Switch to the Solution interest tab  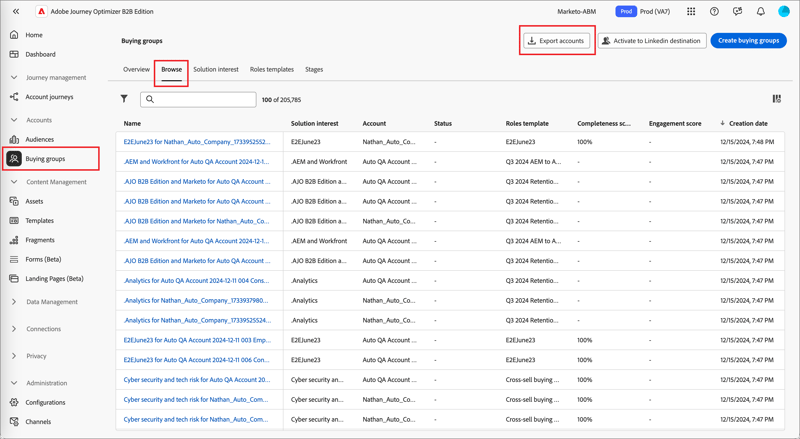pos(216,69)
